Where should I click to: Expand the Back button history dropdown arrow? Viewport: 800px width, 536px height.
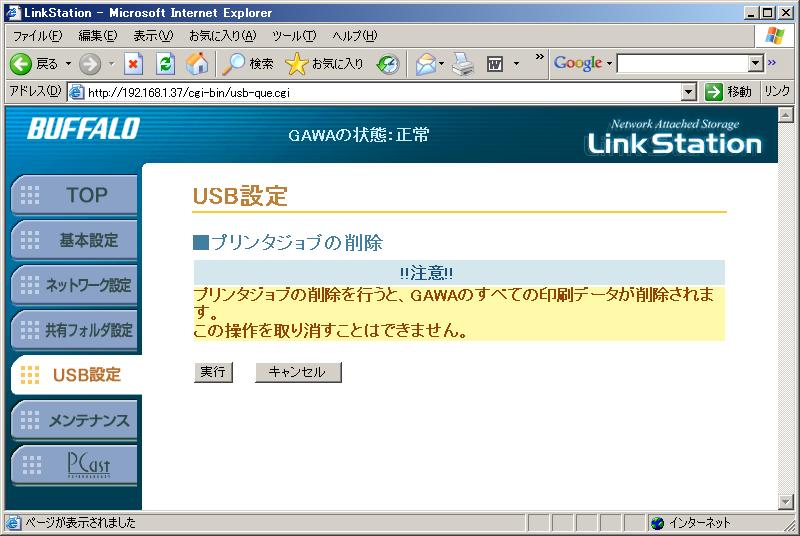coord(68,64)
